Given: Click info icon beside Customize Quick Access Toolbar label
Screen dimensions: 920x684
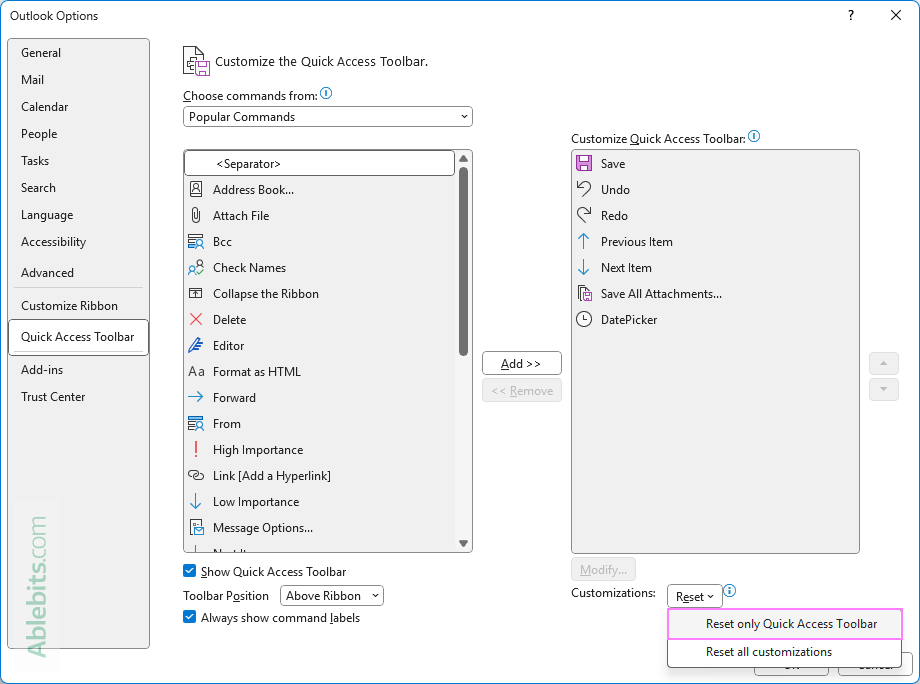Looking at the screenshot, I should (x=755, y=136).
